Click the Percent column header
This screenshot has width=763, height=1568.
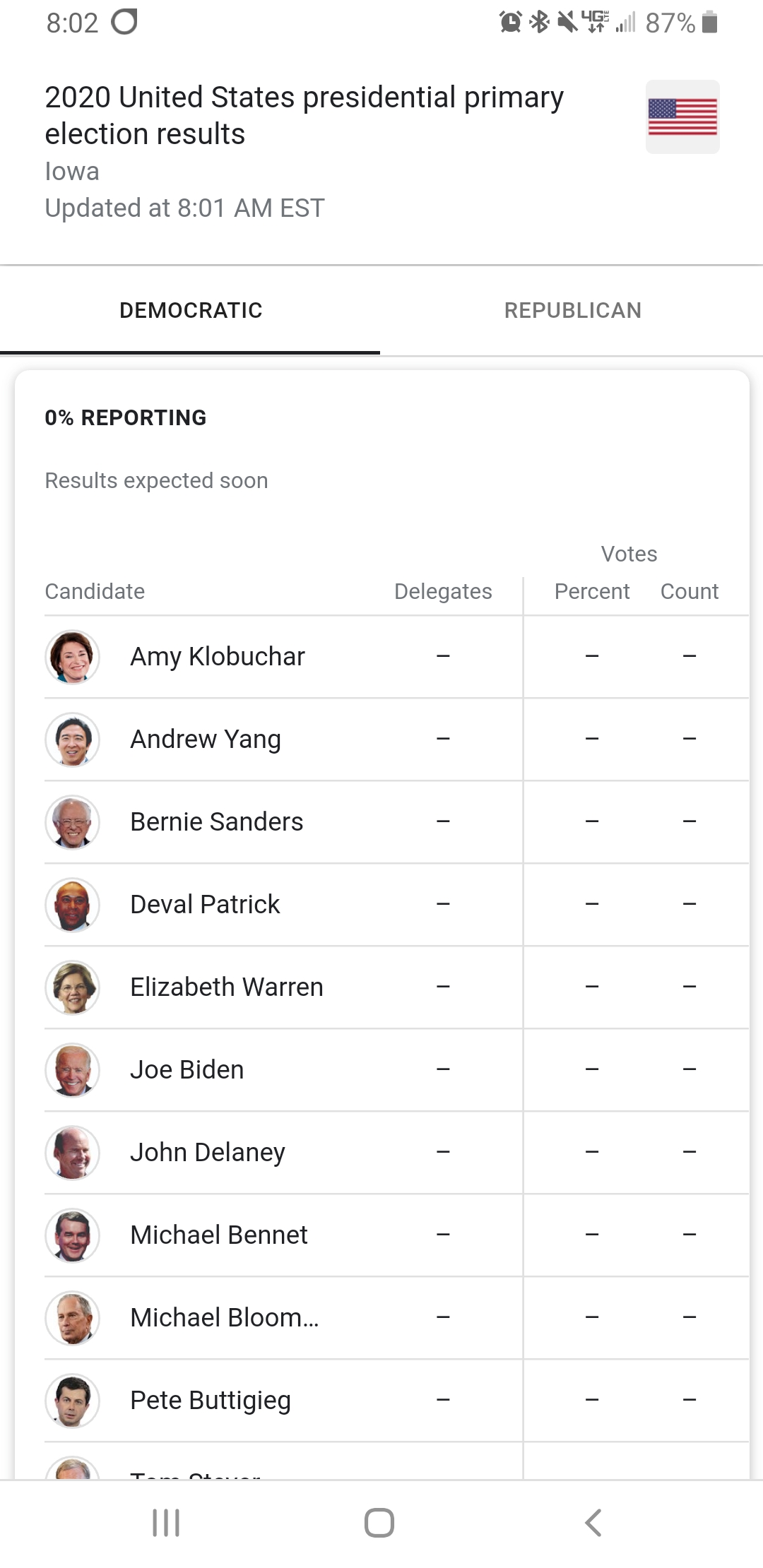591,591
